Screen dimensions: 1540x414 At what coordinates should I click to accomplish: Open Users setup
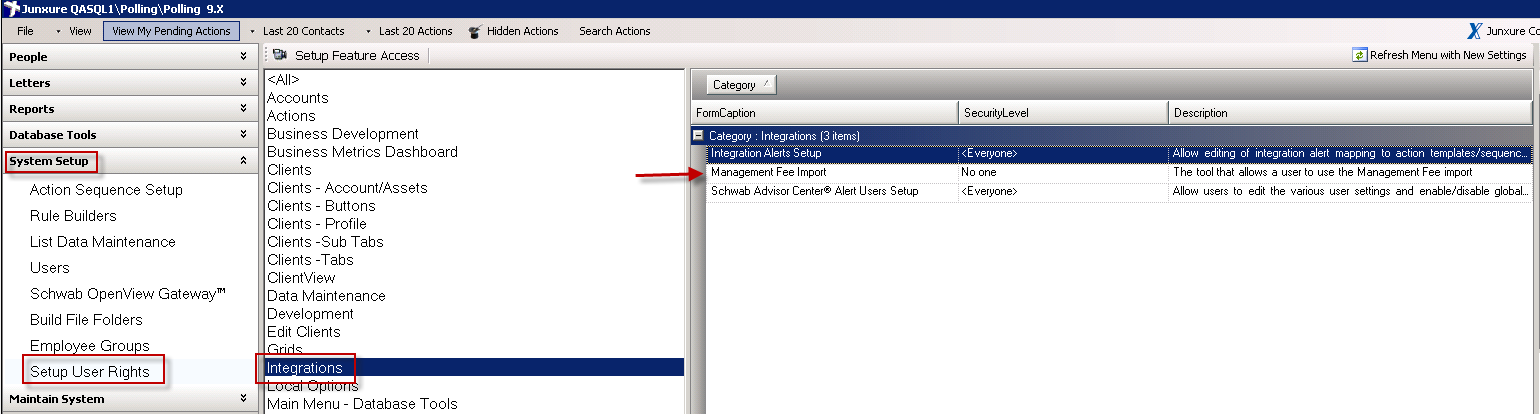click(50, 268)
